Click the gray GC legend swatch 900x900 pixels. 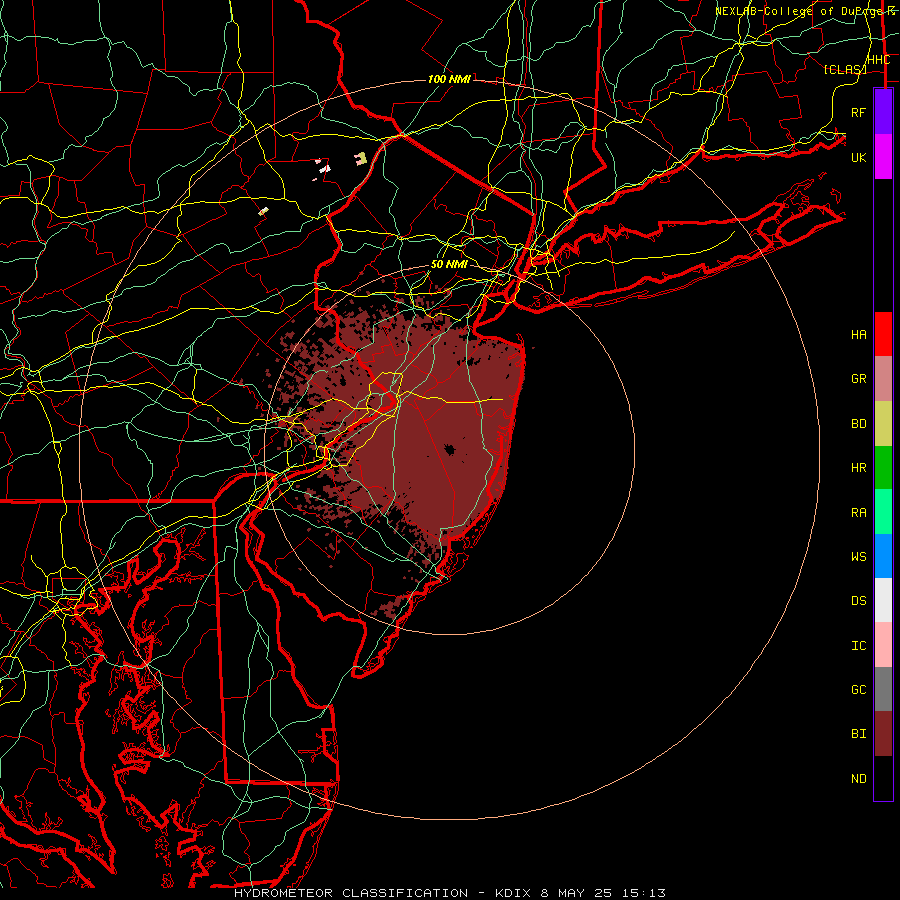point(883,689)
